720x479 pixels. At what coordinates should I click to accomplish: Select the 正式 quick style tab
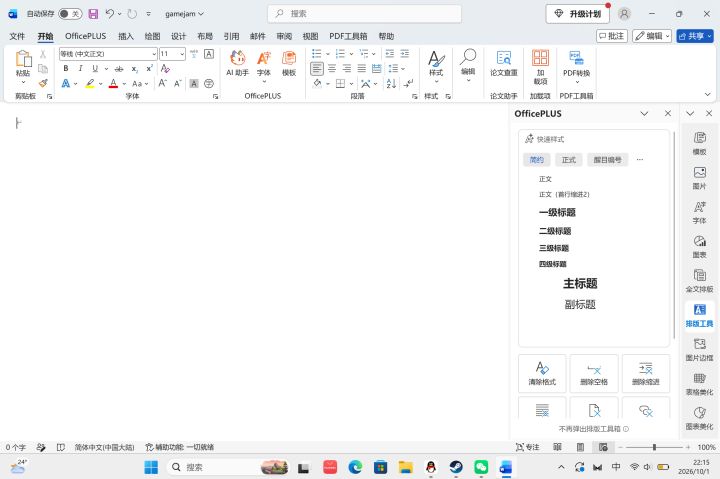[568, 160]
